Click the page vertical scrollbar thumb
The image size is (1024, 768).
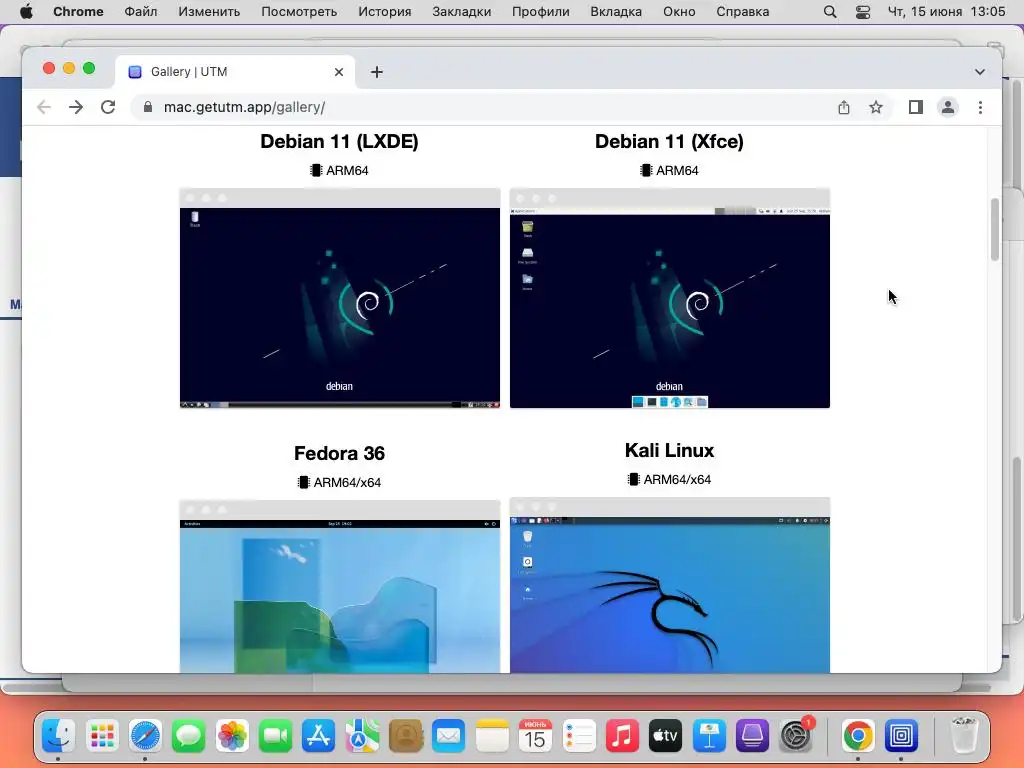tap(995, 230)
